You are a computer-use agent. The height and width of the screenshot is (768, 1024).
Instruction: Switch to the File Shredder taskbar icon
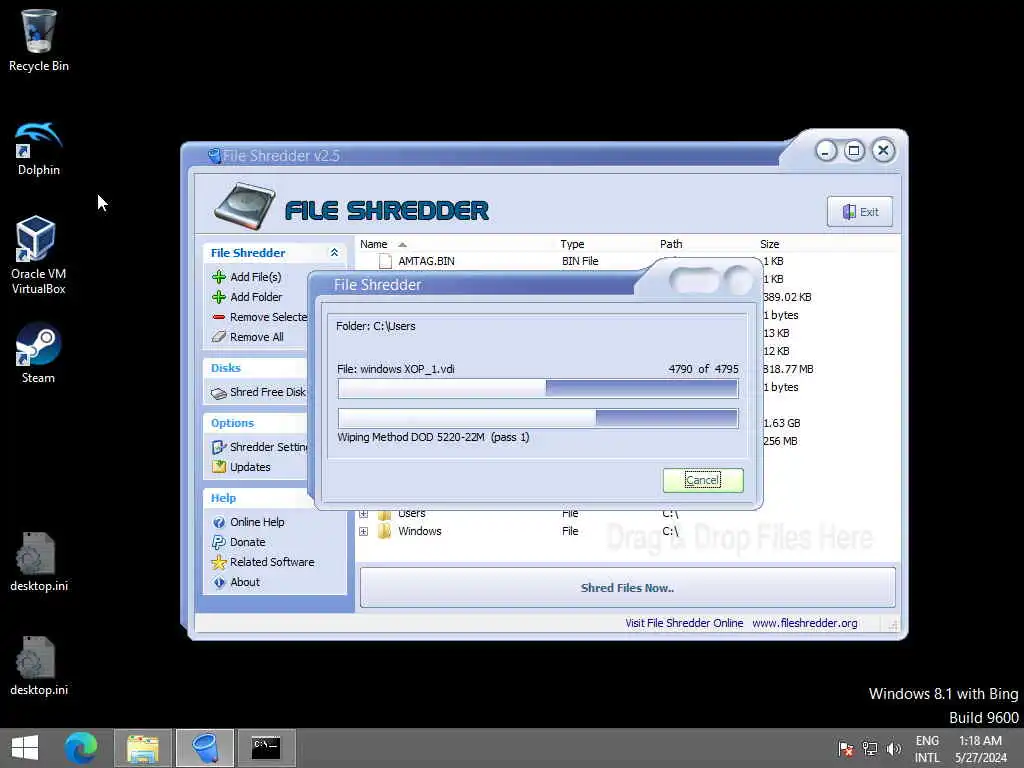point(204,748)
